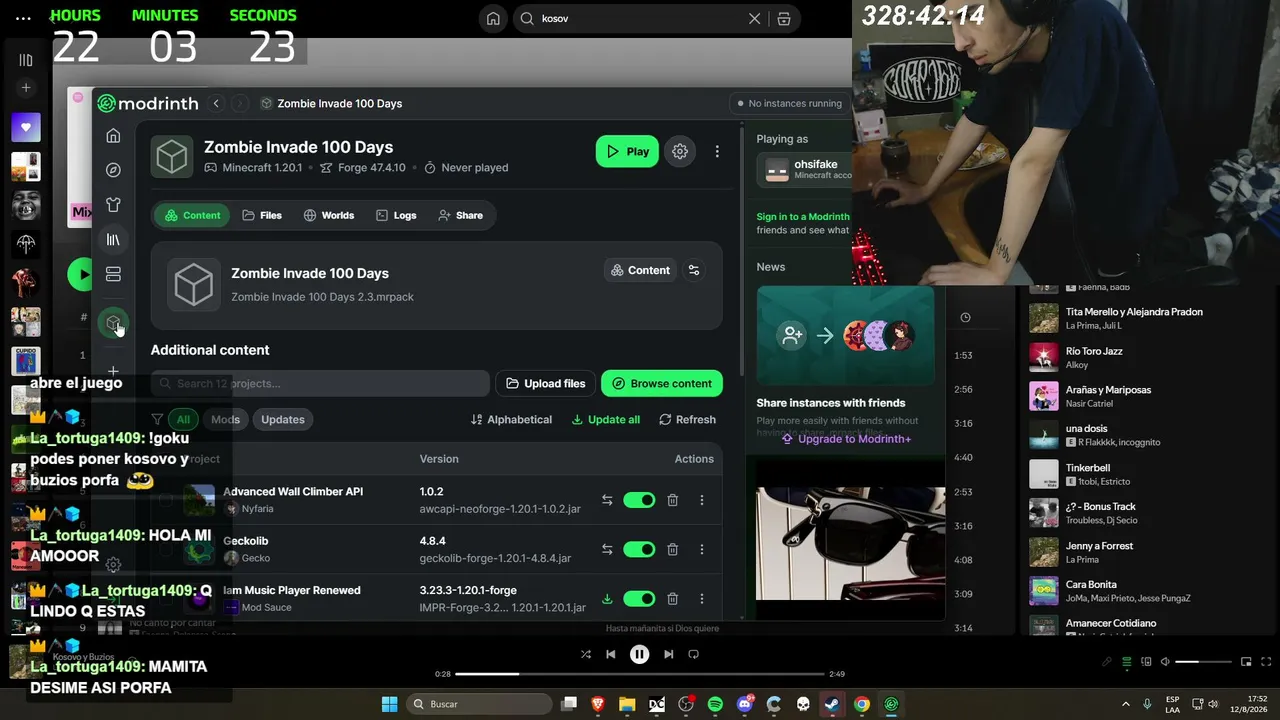The image size is (1280, 720).
Task: Open the Servers icon in Modrinth sidebar
Action: pyautogui.click(x=113, y=274)
